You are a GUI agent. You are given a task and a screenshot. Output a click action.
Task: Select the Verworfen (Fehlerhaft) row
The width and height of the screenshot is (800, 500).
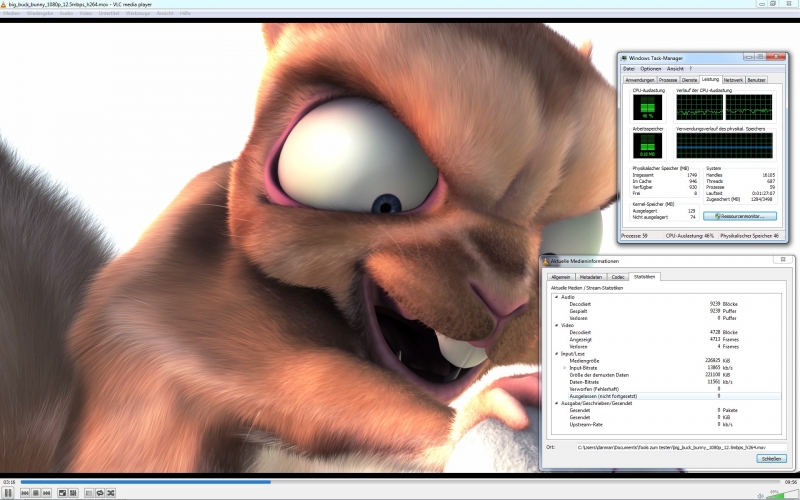point(666,389)
